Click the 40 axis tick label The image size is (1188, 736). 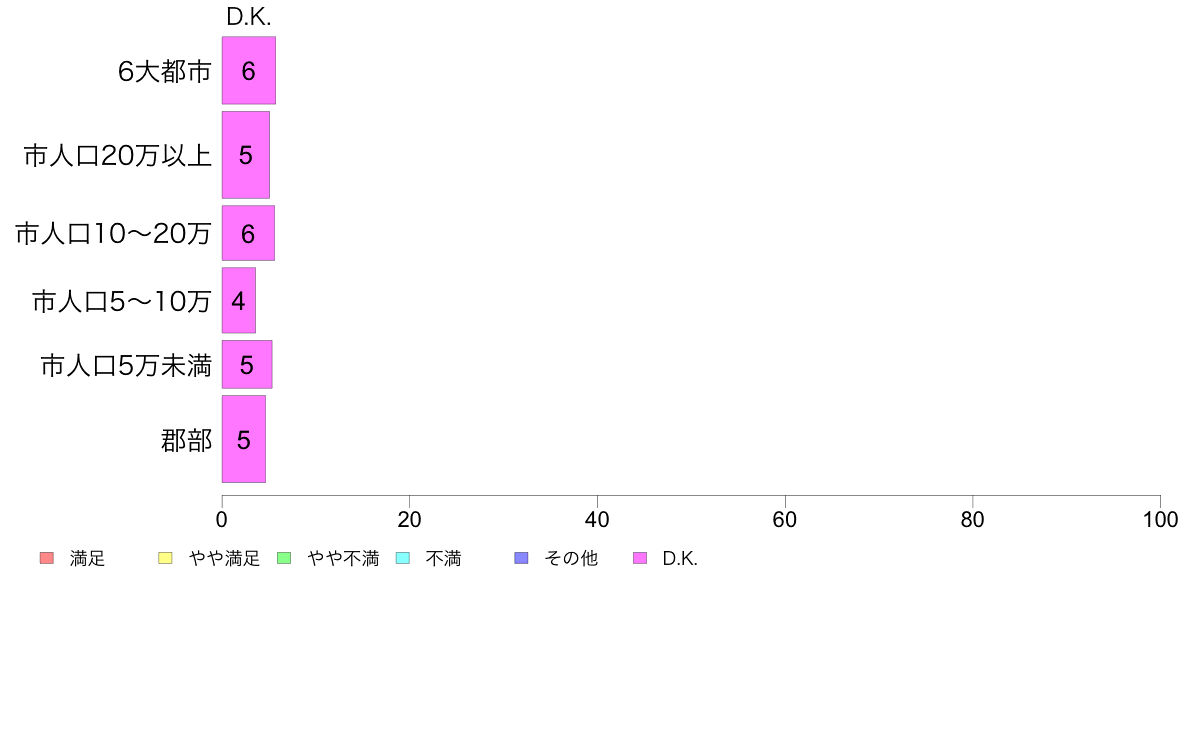[x=597, y=520]
